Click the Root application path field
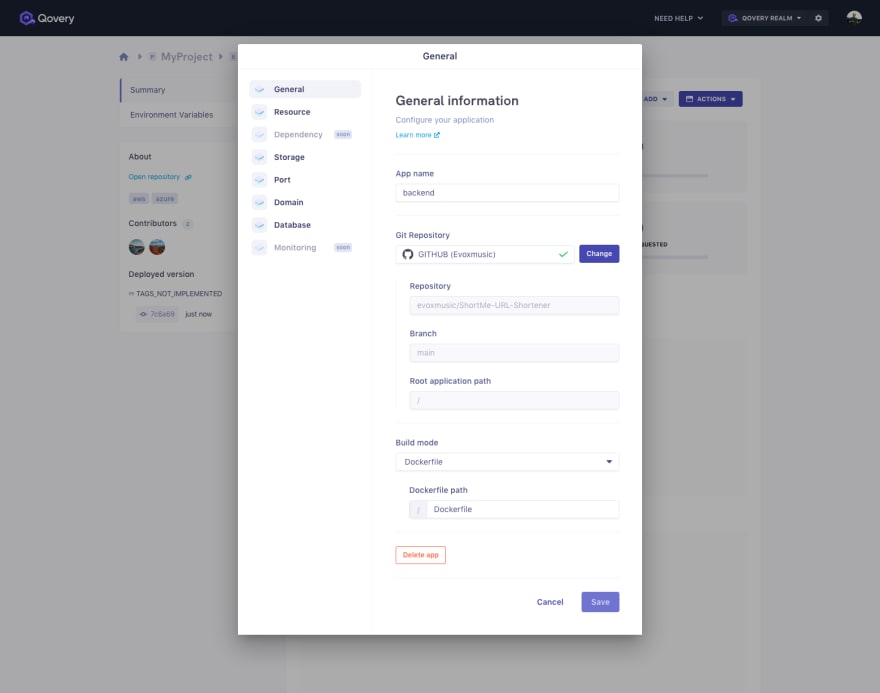 click(514, 400)
